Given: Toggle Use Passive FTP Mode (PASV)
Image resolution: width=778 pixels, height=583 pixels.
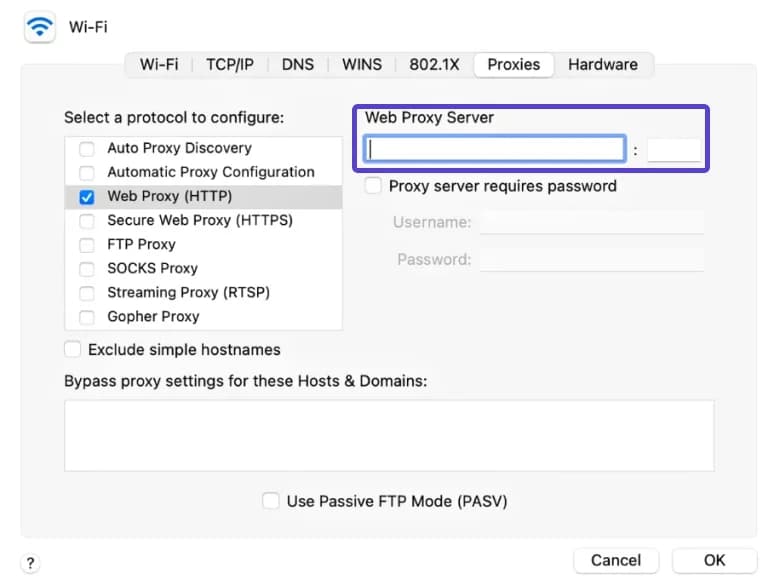Looking at the screenshot, I should click(x=271, y=501).
